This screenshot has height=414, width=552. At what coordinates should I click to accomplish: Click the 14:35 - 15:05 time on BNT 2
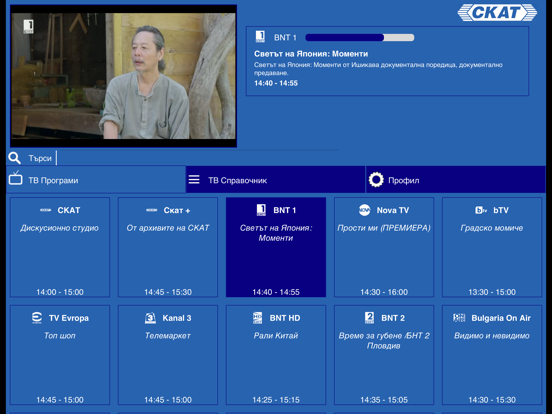click(384, 400)
